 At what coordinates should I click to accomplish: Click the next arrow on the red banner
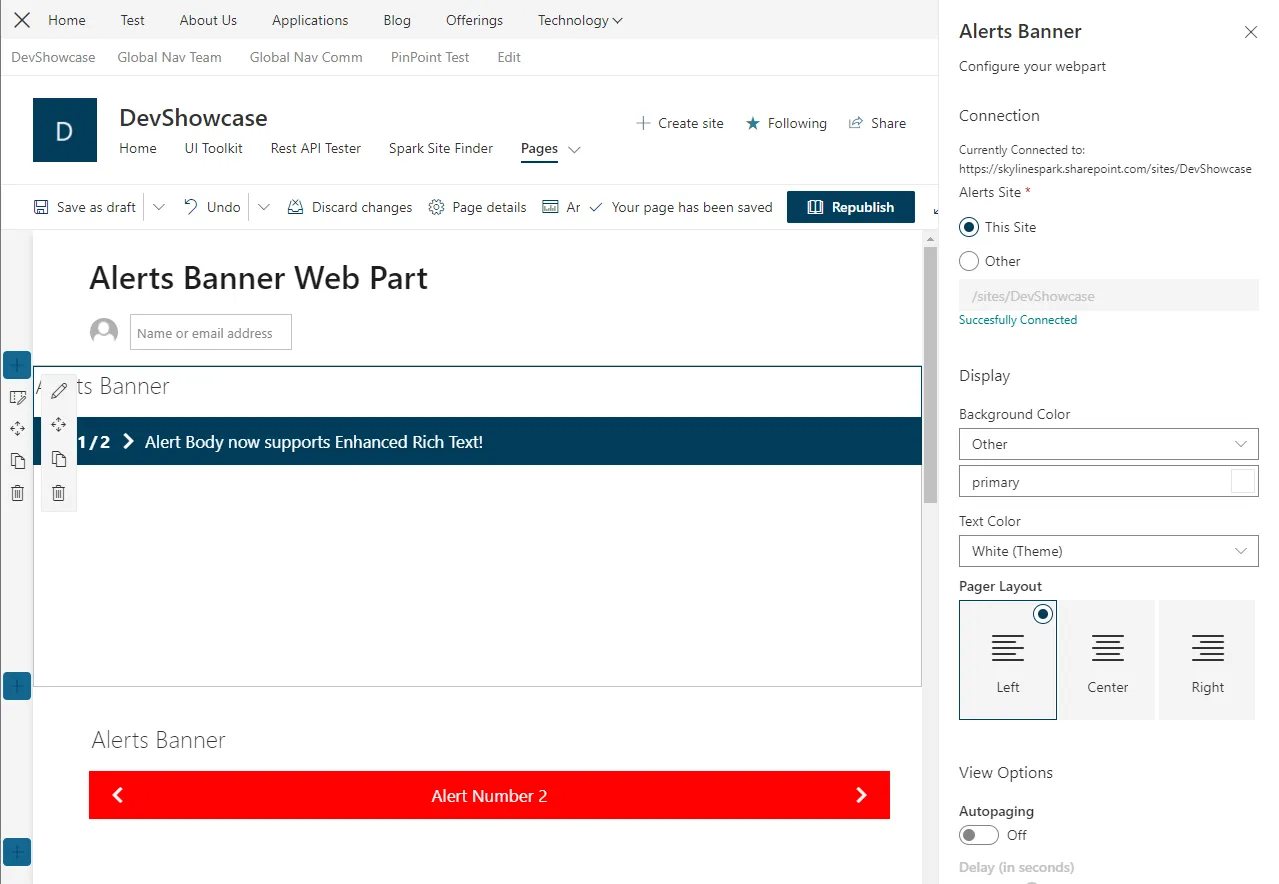(862, 795)
